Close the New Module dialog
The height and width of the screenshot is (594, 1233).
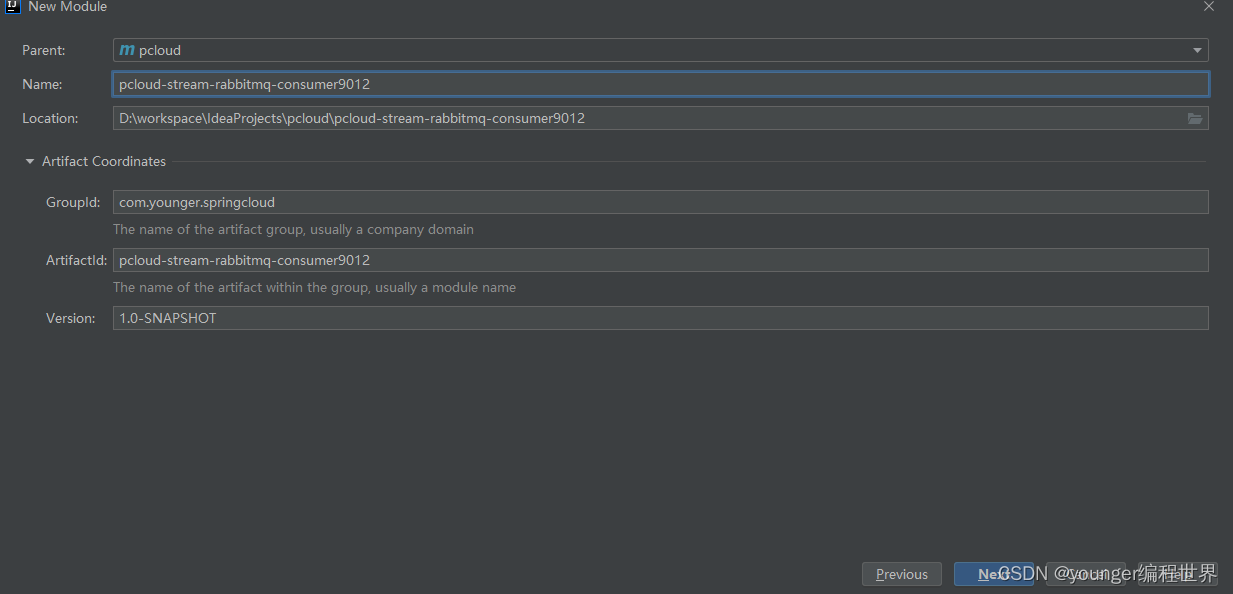tap(1208, 6)
